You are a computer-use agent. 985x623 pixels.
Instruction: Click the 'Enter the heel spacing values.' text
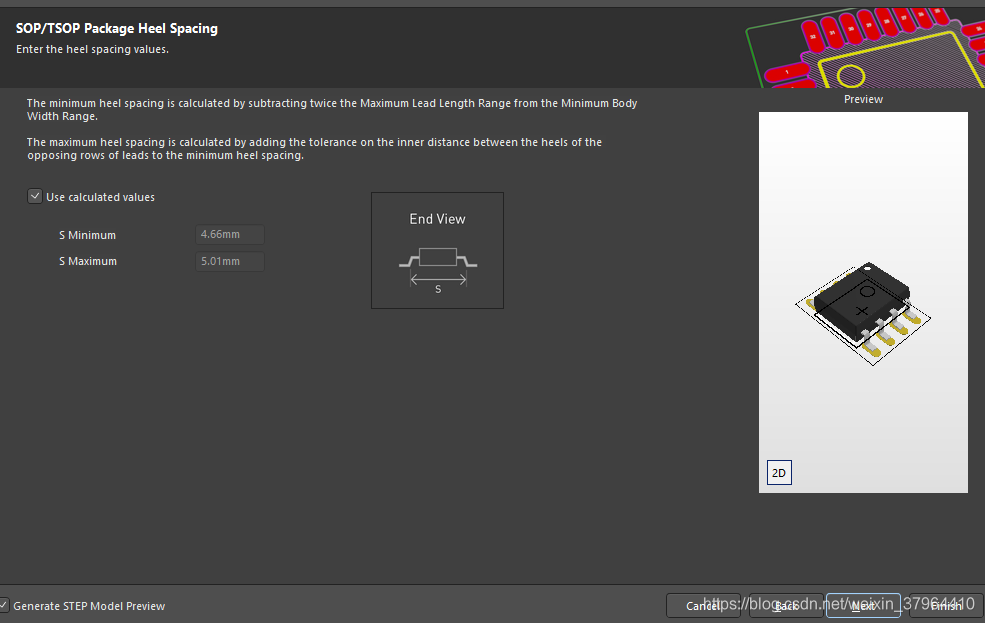[92, 49]
